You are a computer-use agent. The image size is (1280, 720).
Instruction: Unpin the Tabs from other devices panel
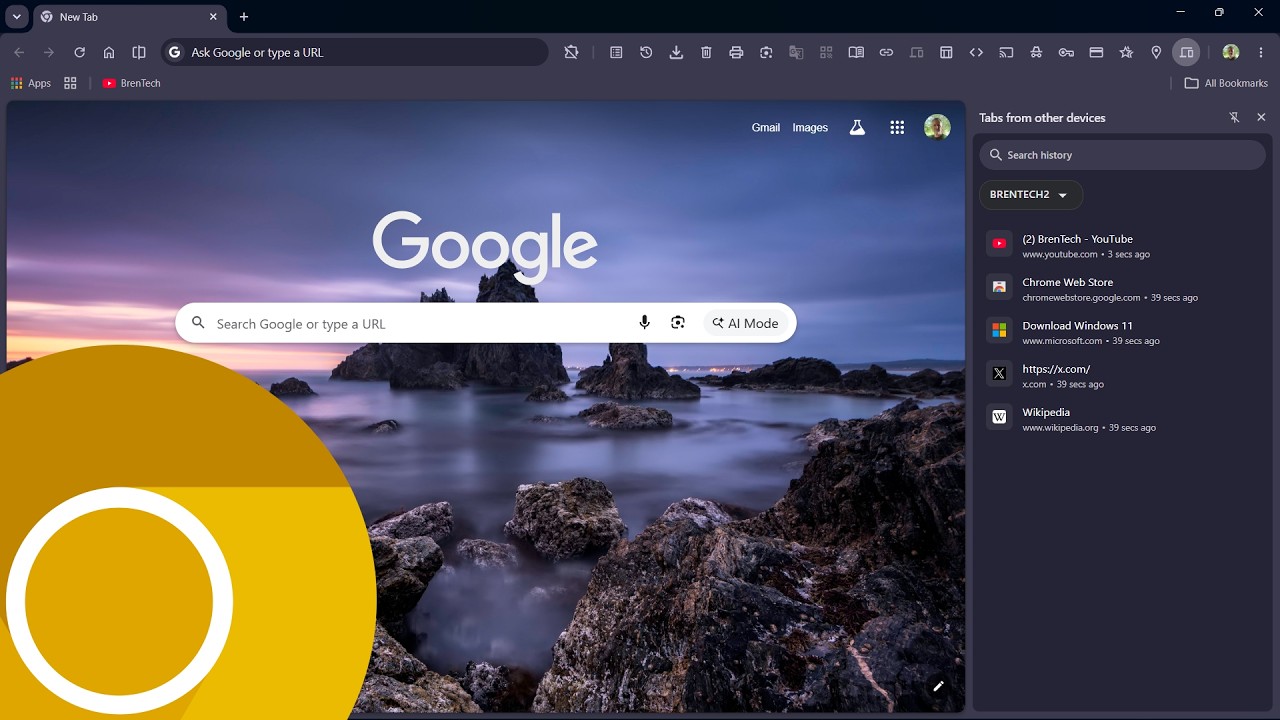pos(1234,117)
